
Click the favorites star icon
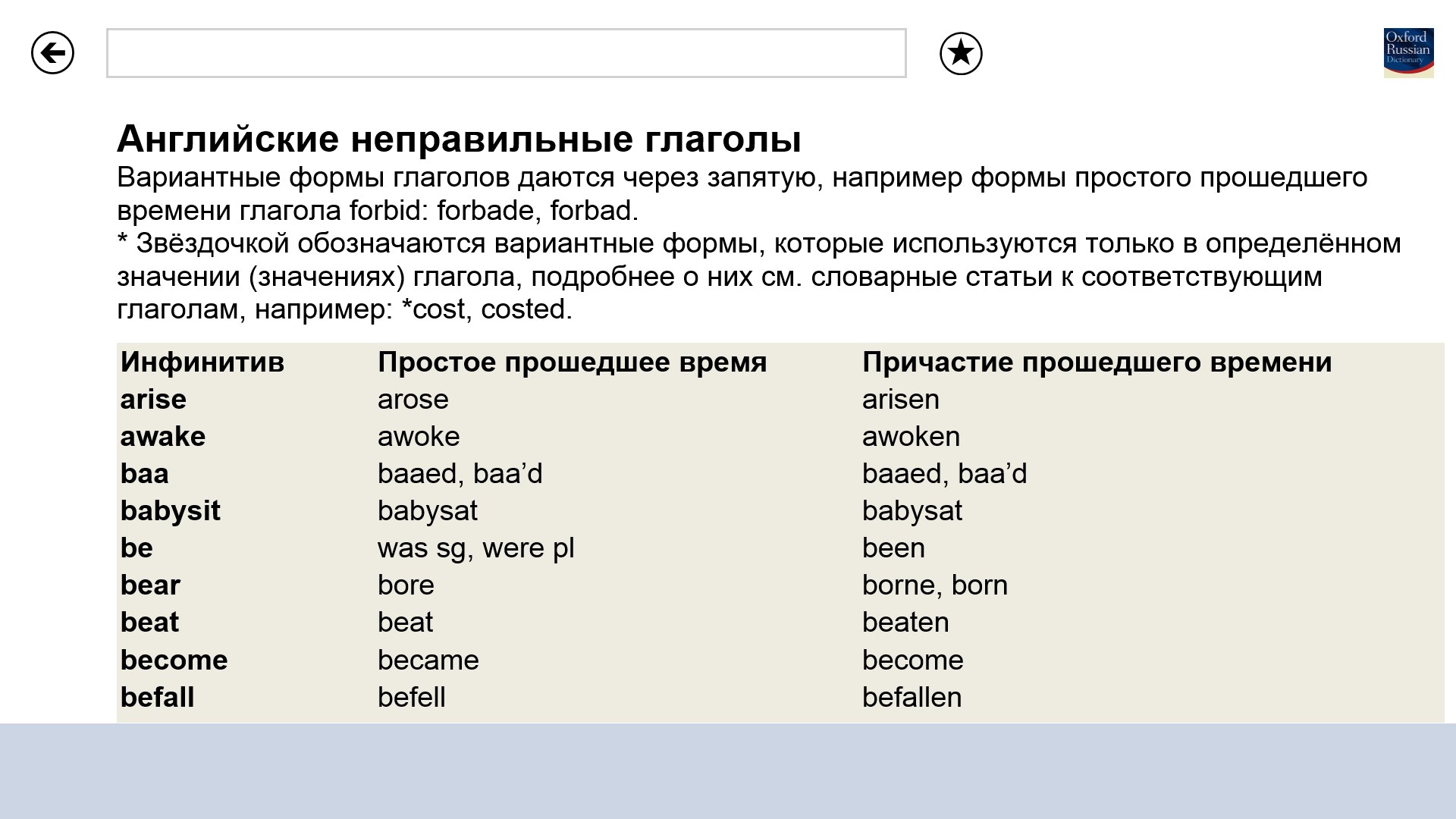[961, 54]
